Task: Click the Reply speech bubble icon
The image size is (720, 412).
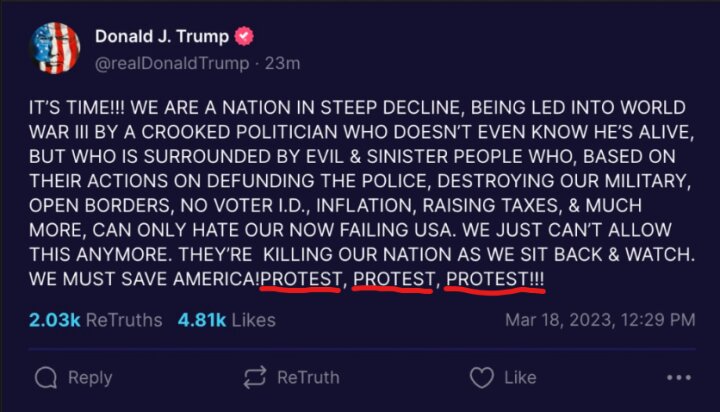Action: click(x=46, y=378)
